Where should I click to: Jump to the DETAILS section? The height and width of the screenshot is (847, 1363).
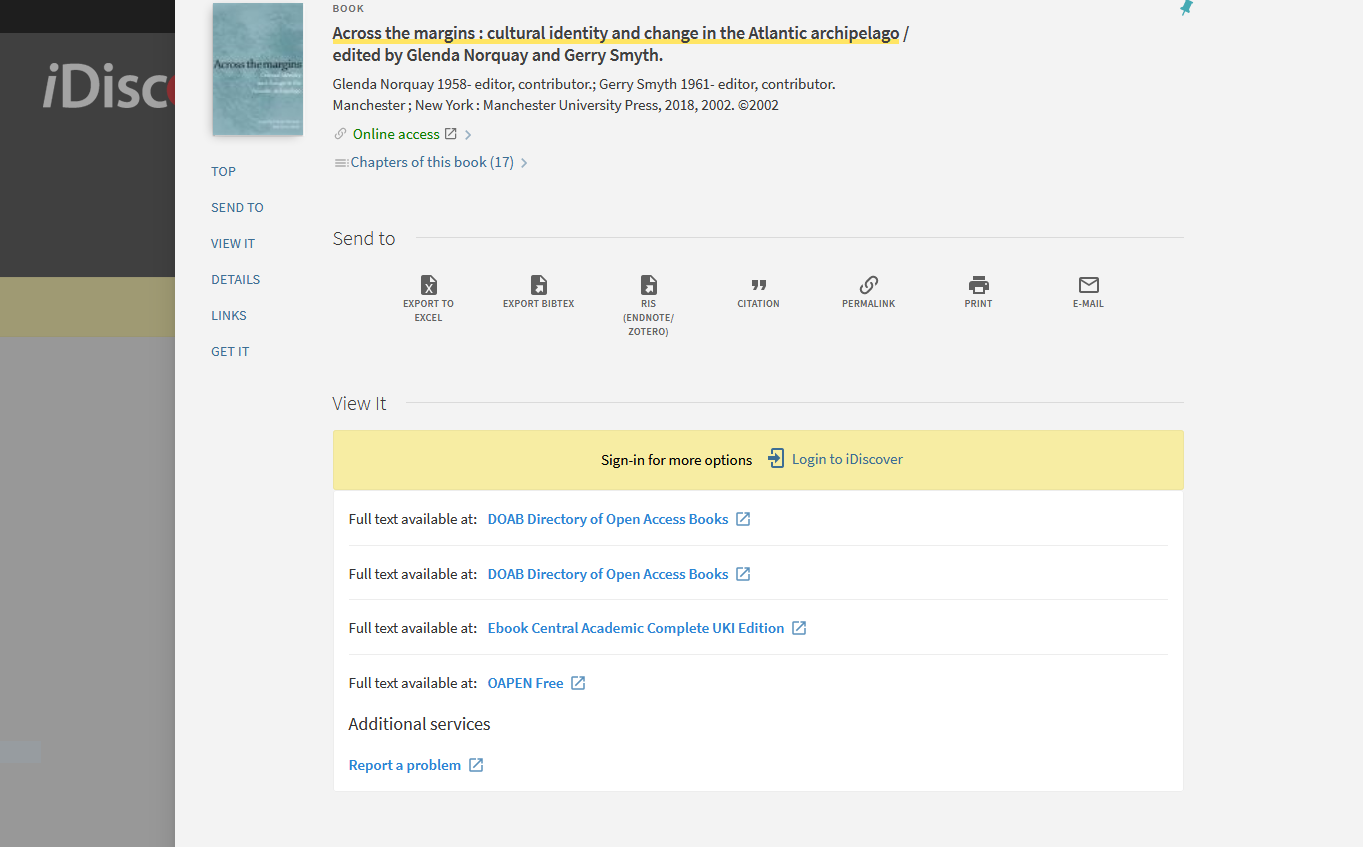coord(235,279)
